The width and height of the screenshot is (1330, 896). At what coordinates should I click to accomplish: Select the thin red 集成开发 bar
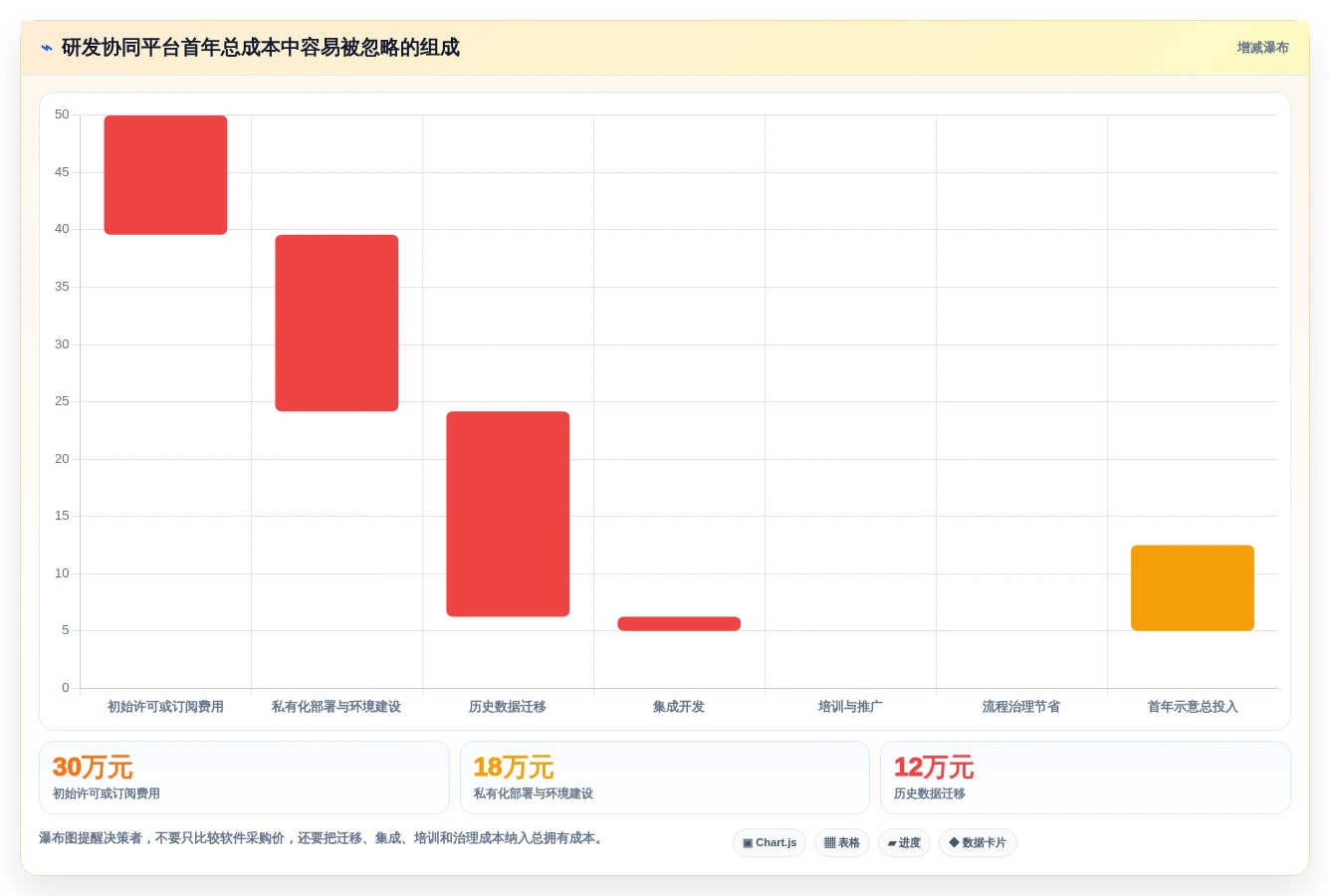click(x=679, y=624)
